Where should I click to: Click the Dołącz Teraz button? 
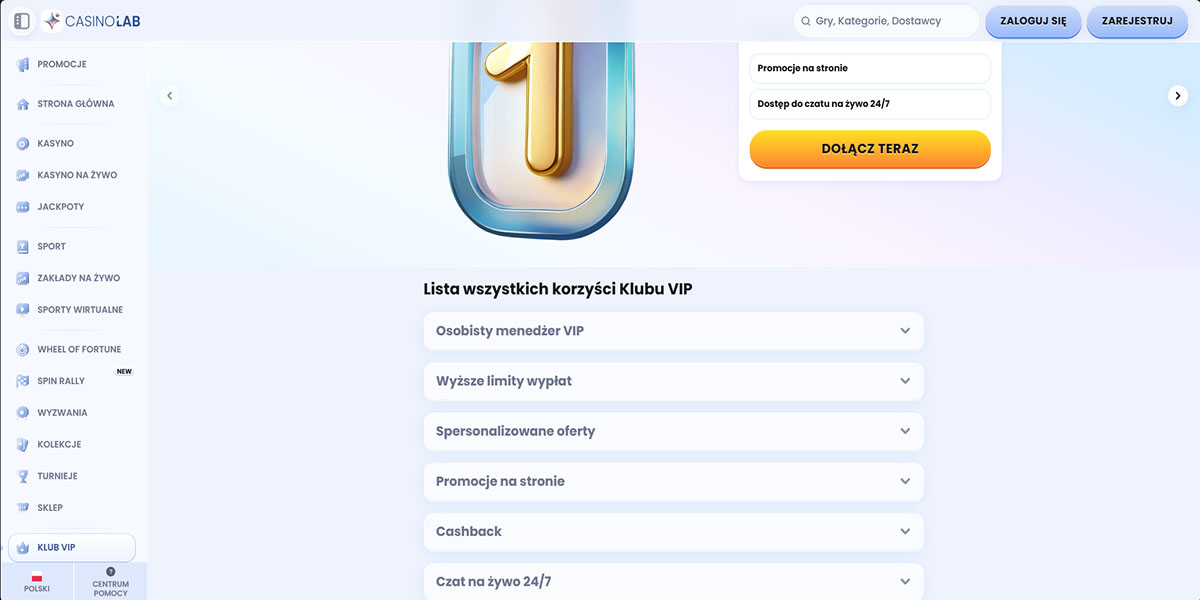[870, 149]
